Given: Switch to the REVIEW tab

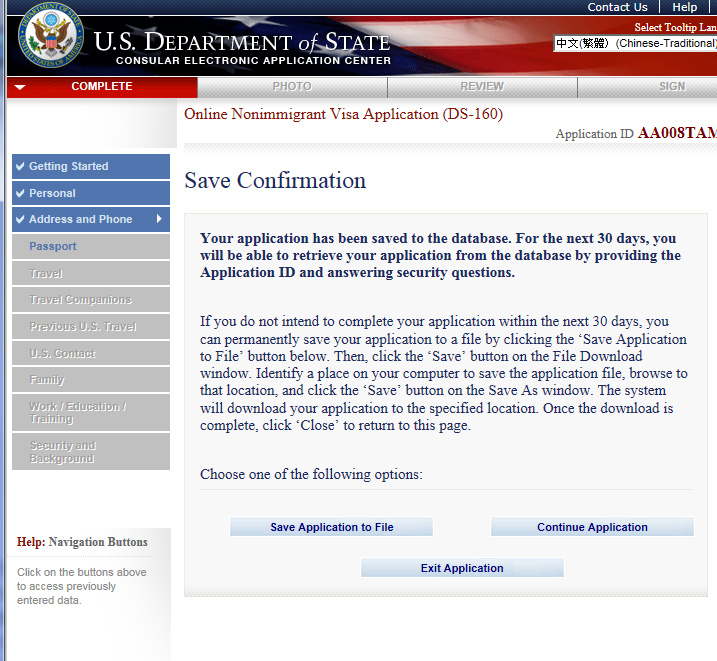Looking at the screenshot, I should [482, 86].
